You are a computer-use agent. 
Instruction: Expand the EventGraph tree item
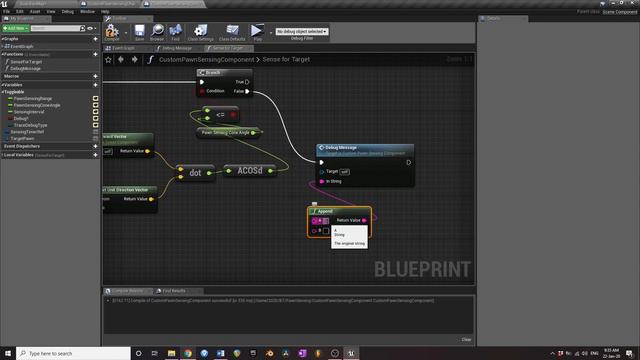pyautogui.click(x=2, y=47)
